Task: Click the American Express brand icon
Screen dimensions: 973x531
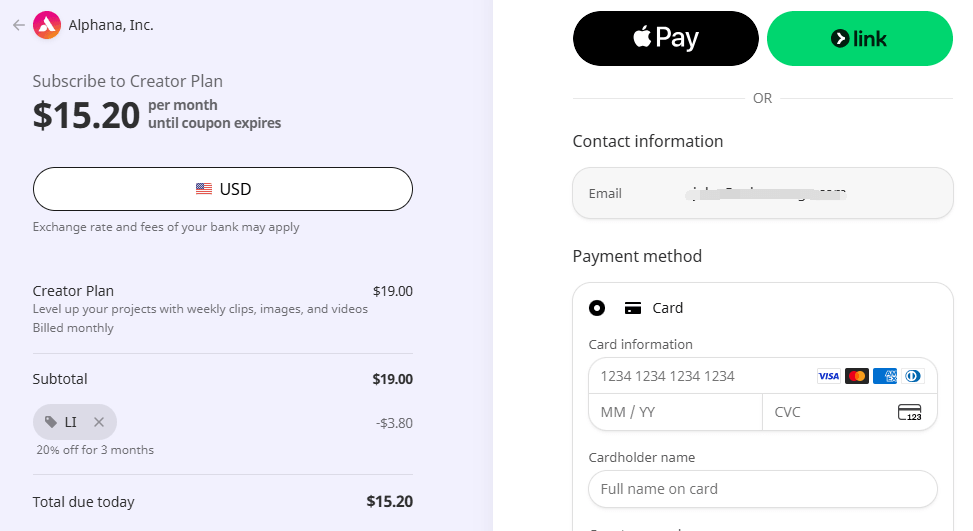Action: [885, 376]
